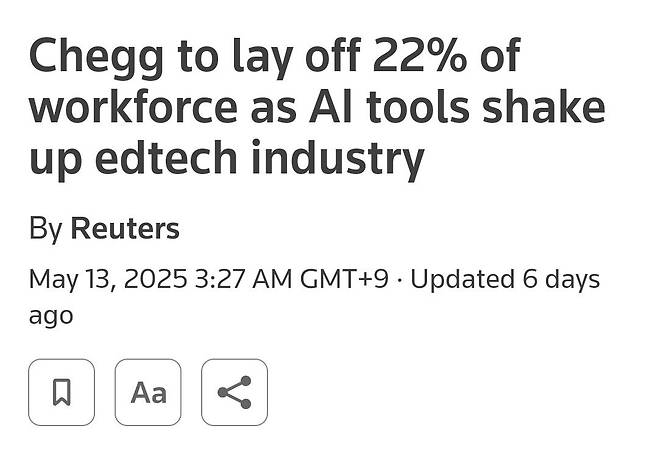Share the article via share icon
The height and width of the screenshot is (459, 658).
tap(234, 392)
